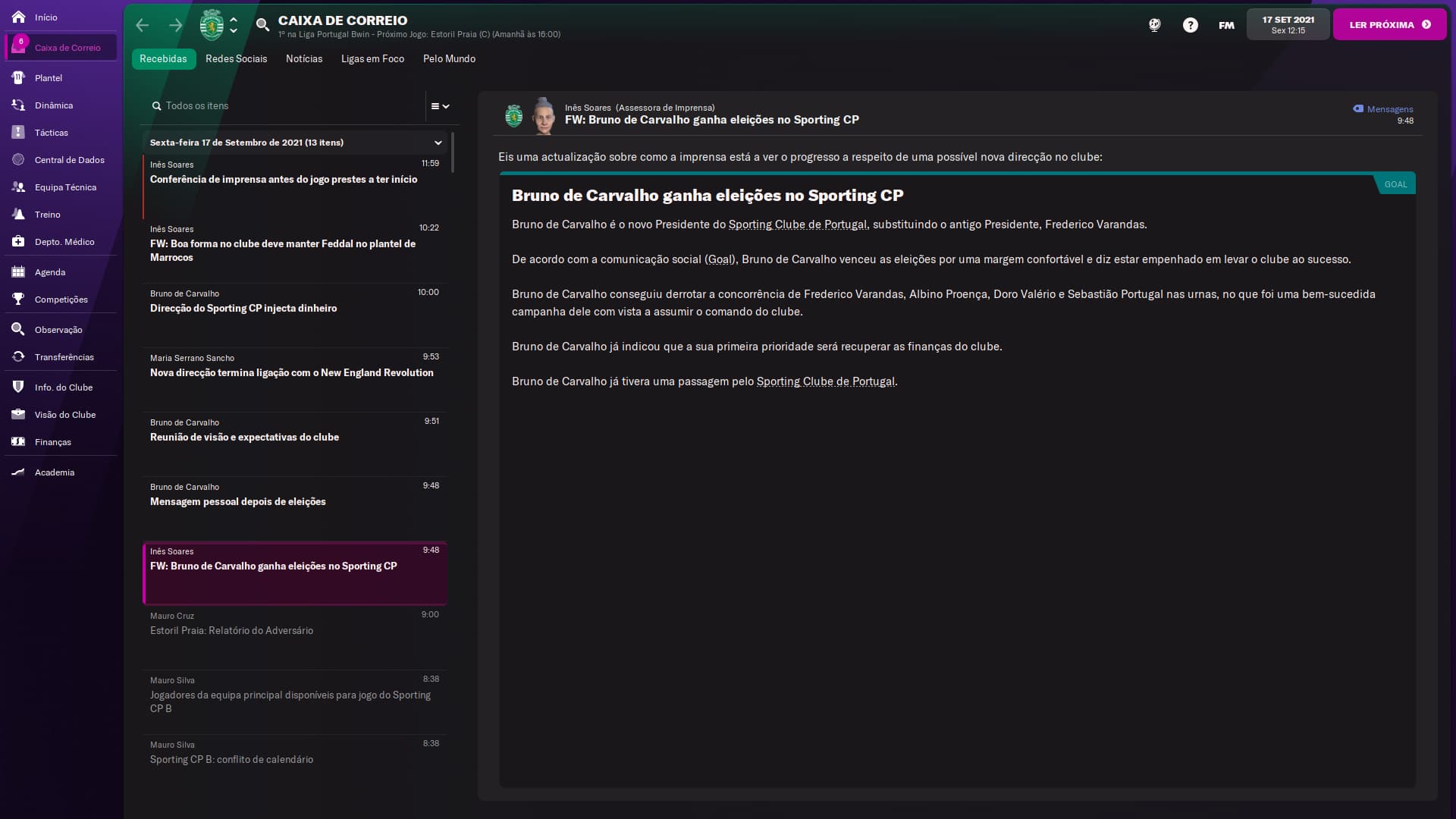Open the inbox list filter options dropdown
The height and width of the screenshot is (819, 1456).
440,106
